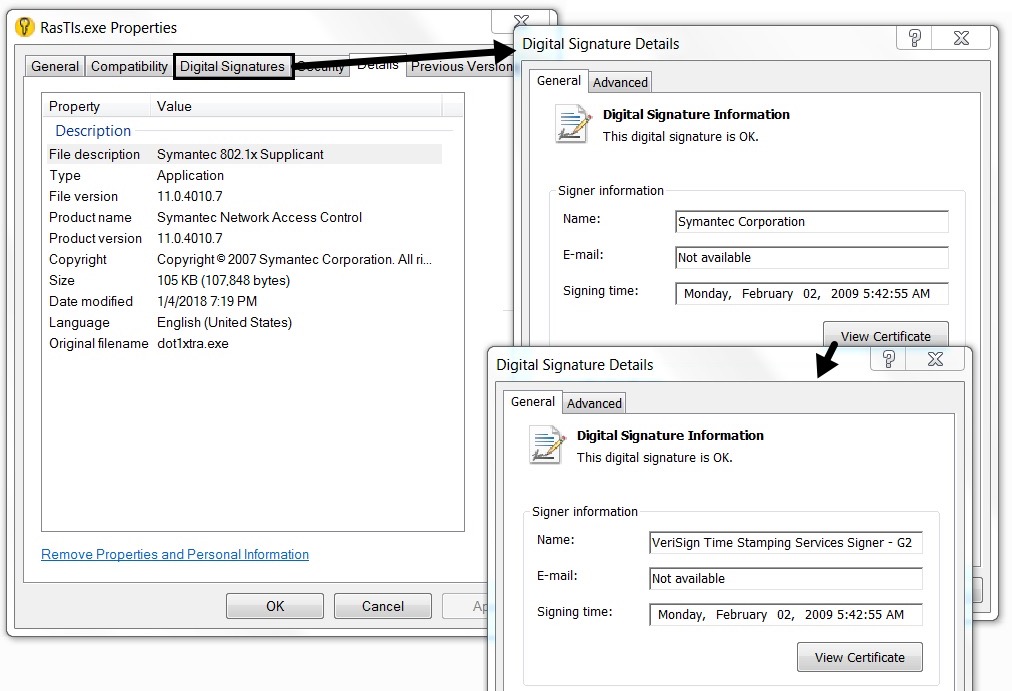Select the Type value Application
Screen dimensions: 1012x691
pos(190,175)
